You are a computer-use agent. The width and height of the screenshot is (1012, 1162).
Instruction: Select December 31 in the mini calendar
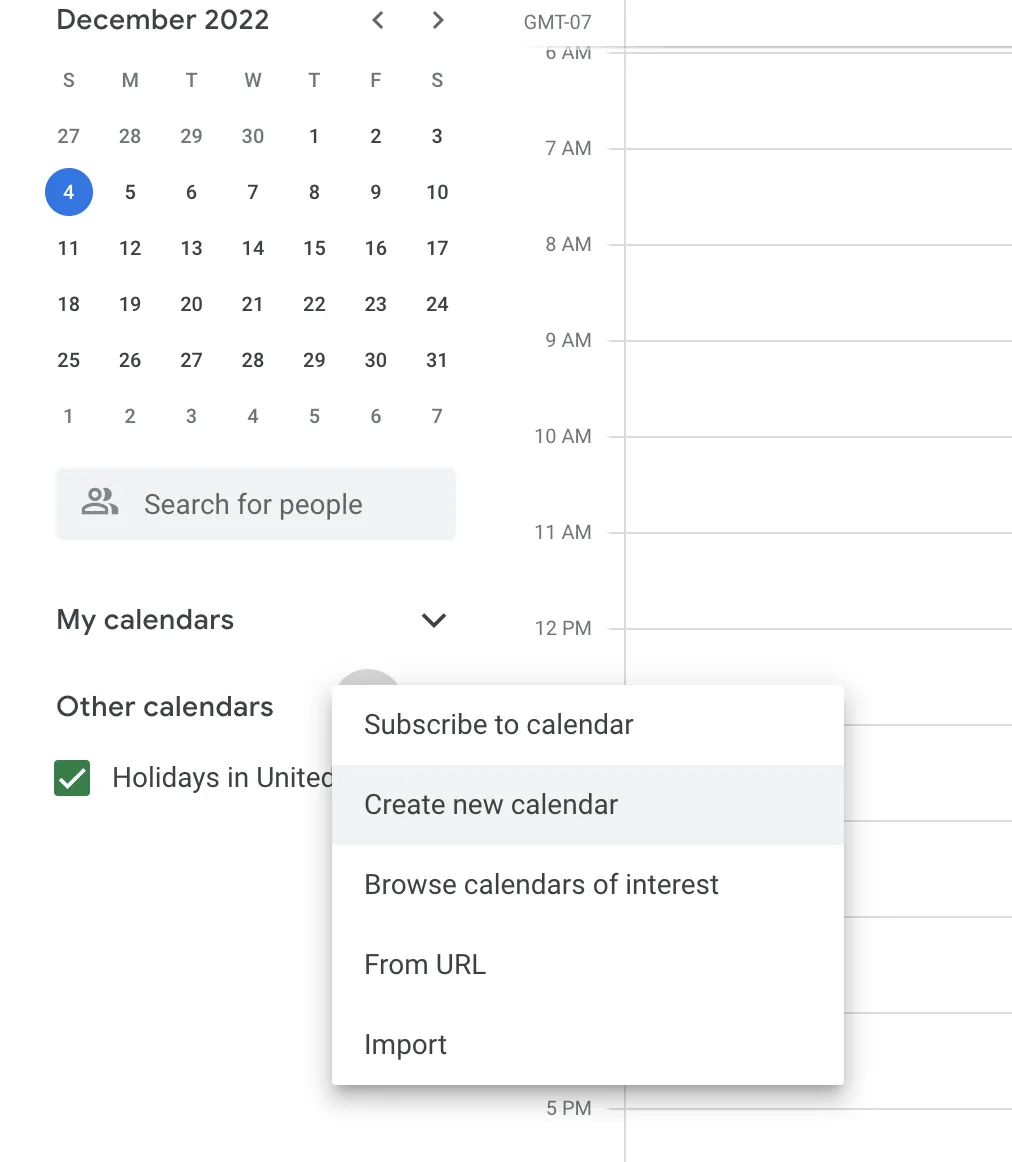437,360
